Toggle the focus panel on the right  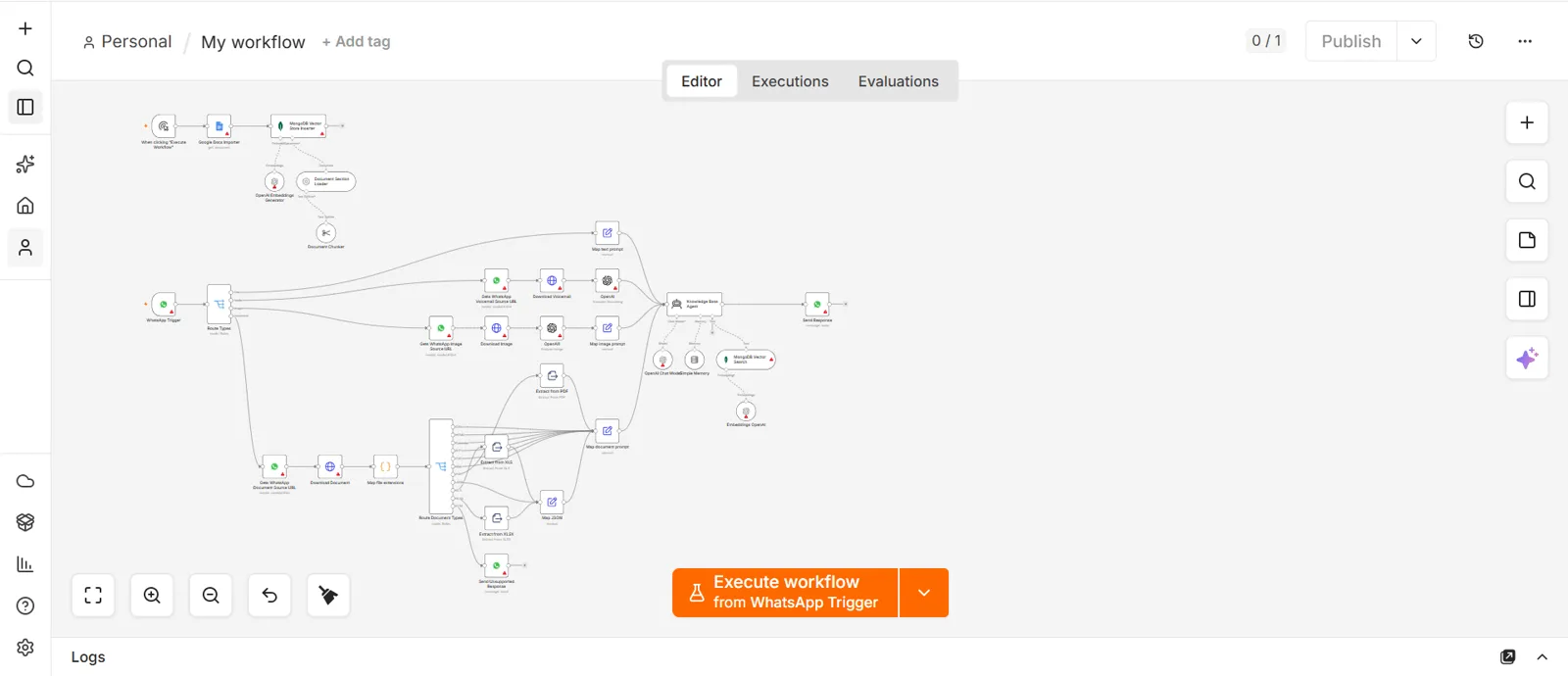click(1527, 299)
